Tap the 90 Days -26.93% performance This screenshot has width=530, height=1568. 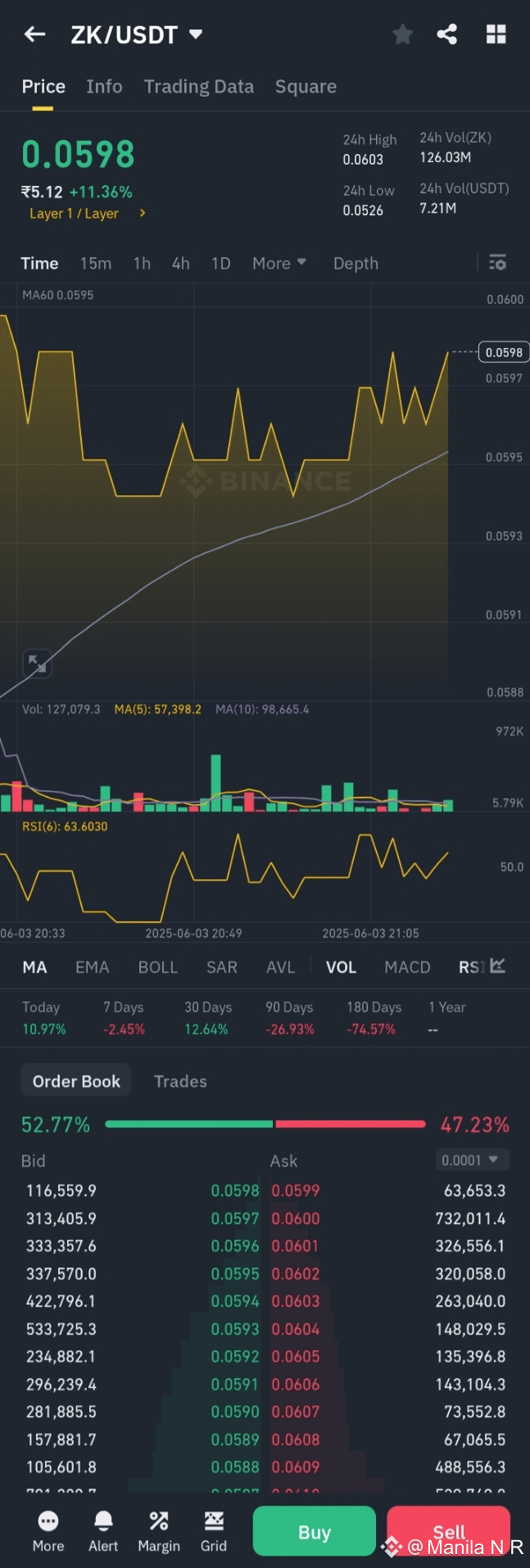click(x=290, y=1018)
